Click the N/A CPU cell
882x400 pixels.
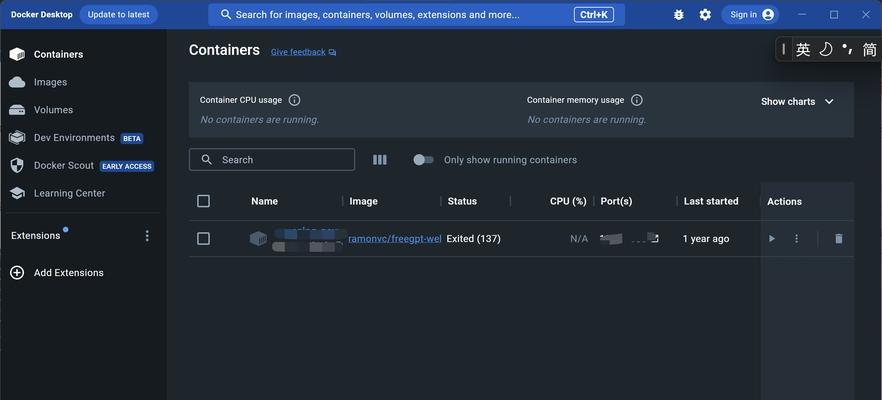click(x=579, y=239)
